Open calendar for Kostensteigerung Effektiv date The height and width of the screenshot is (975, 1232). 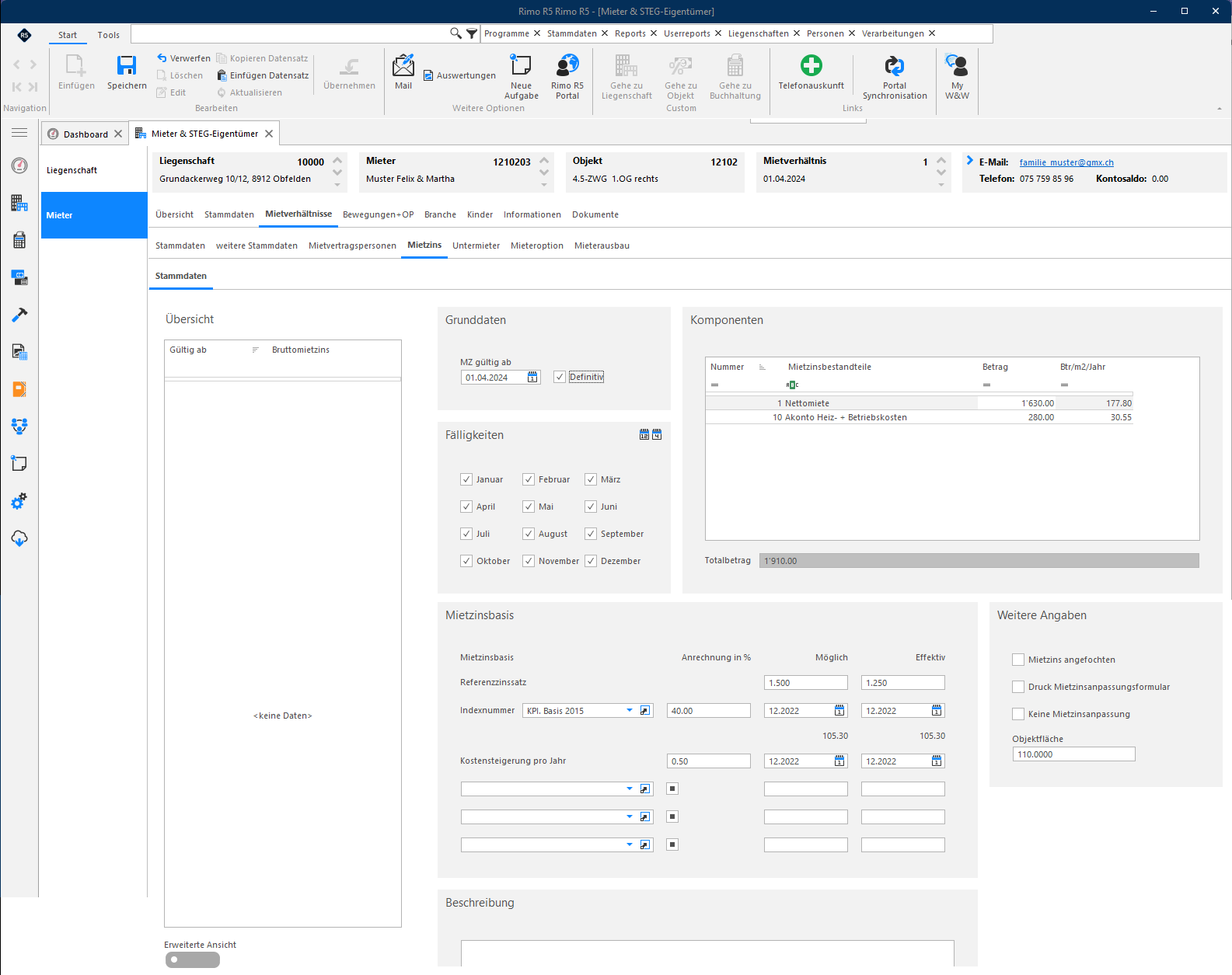pos(937,761)
